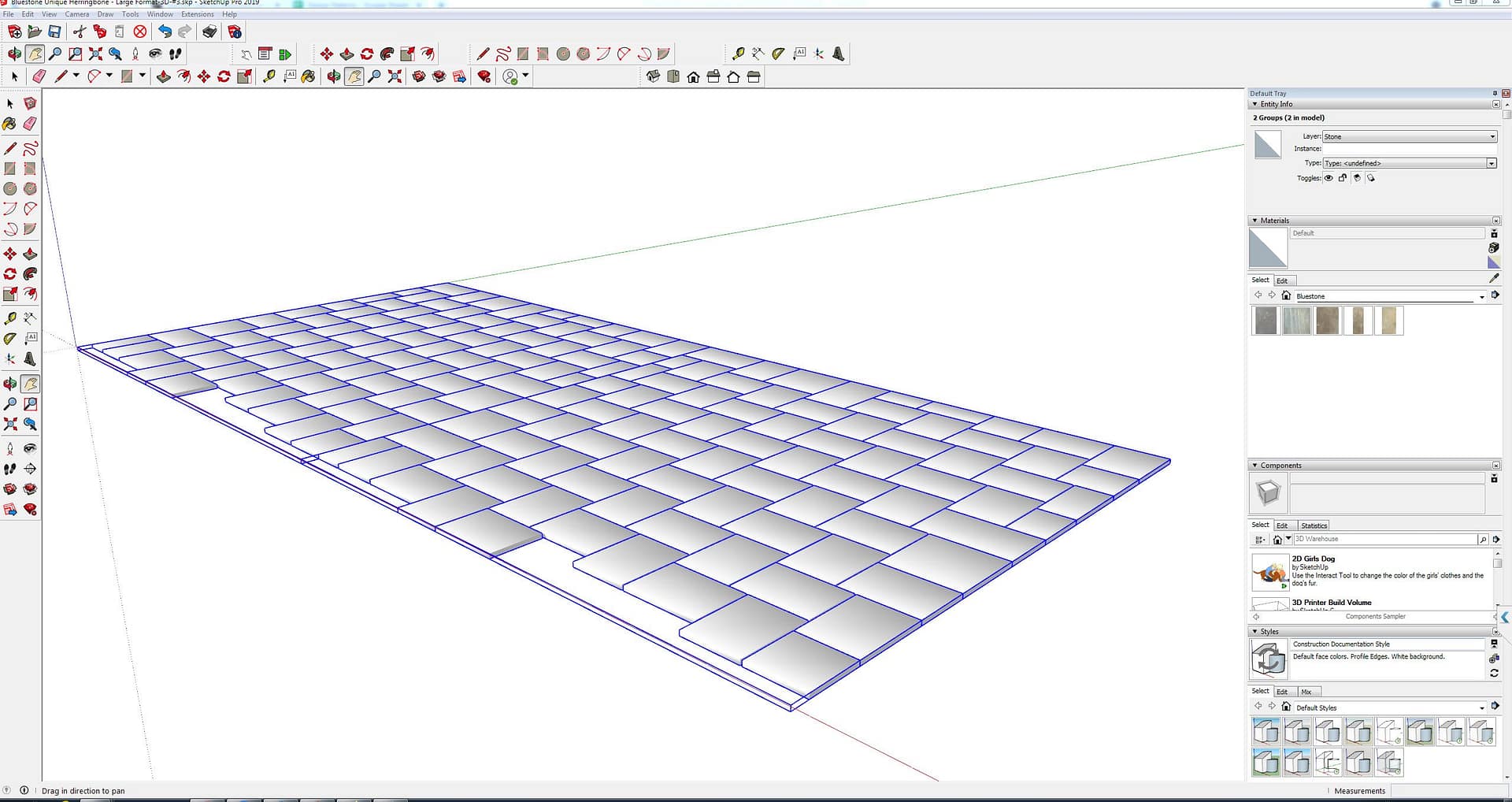1512x802 pixels.
Task: Click the Print icon in the top toolbar
Action: coord(209,32)
